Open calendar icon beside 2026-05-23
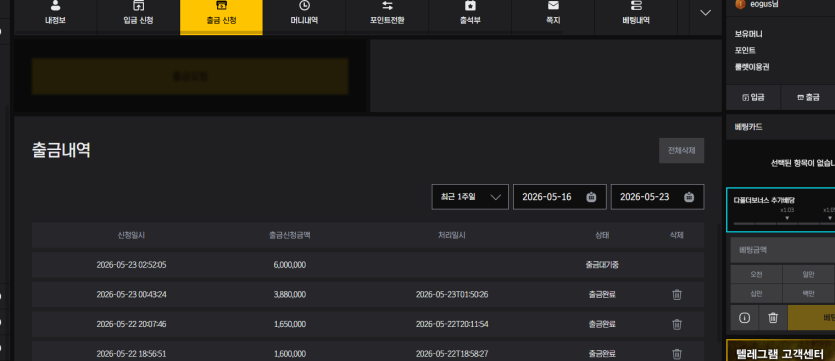 [689, 197]
